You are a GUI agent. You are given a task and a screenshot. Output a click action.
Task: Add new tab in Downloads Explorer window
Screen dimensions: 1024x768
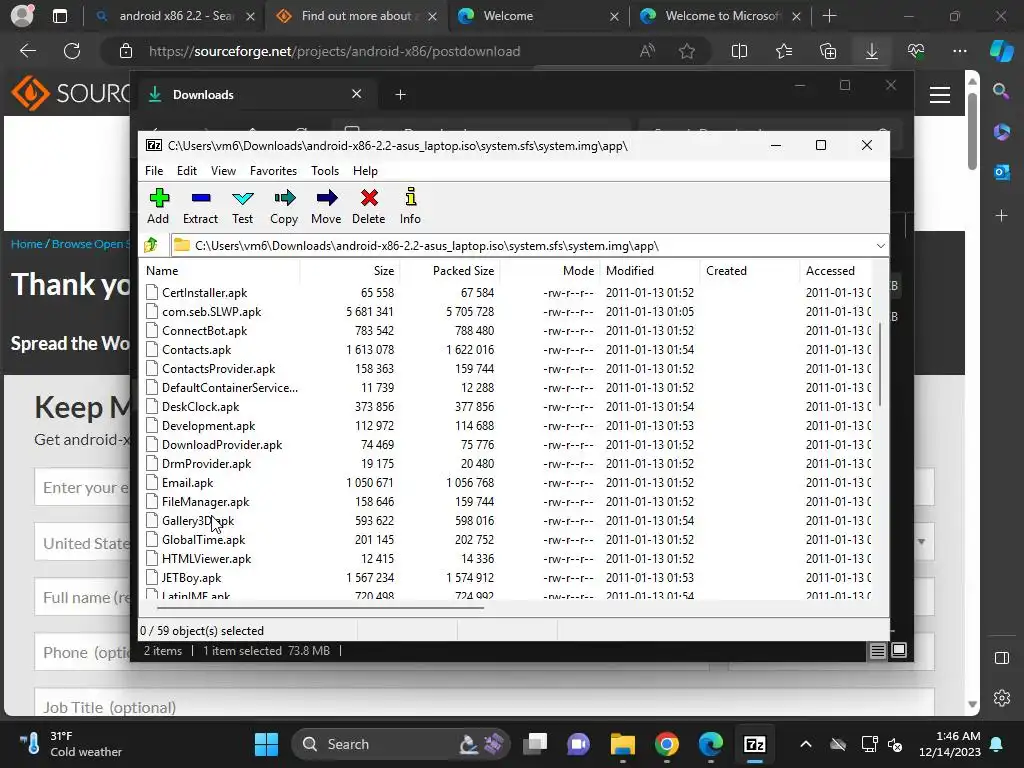click(x=400, y=95)
